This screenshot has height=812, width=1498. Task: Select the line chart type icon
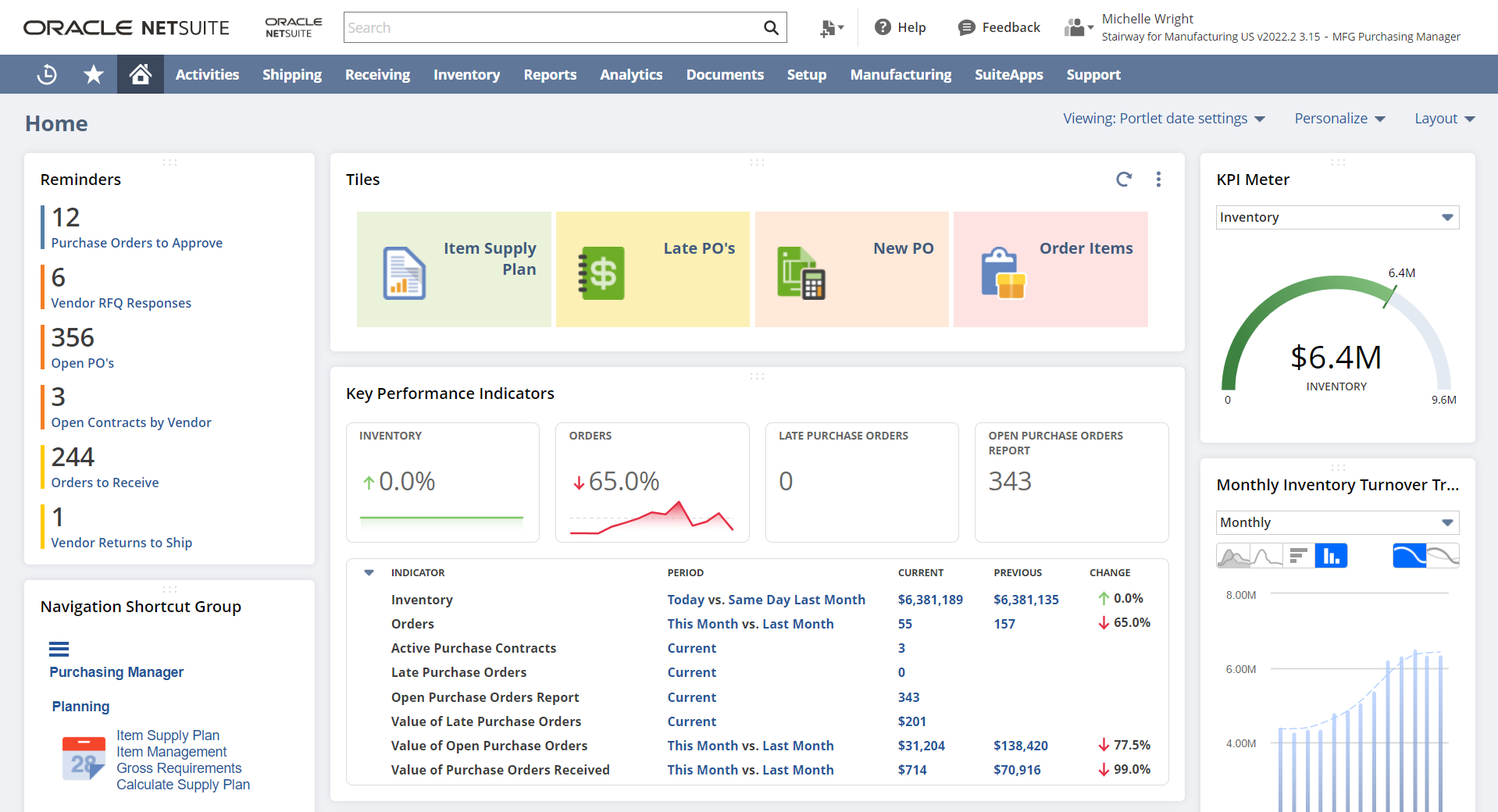click(1265, 556)
